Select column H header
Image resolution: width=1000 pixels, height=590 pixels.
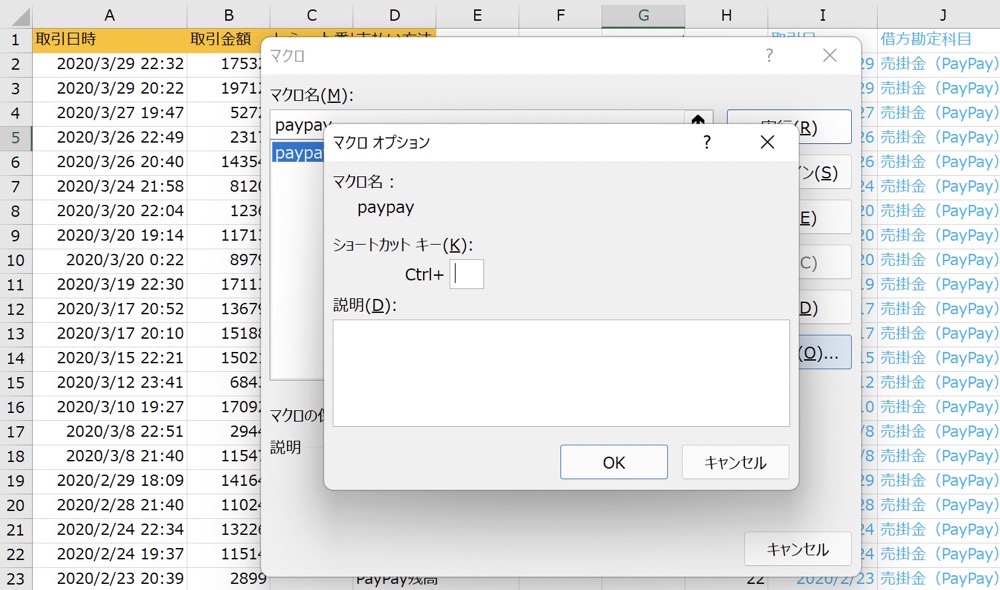coord(726,15)
